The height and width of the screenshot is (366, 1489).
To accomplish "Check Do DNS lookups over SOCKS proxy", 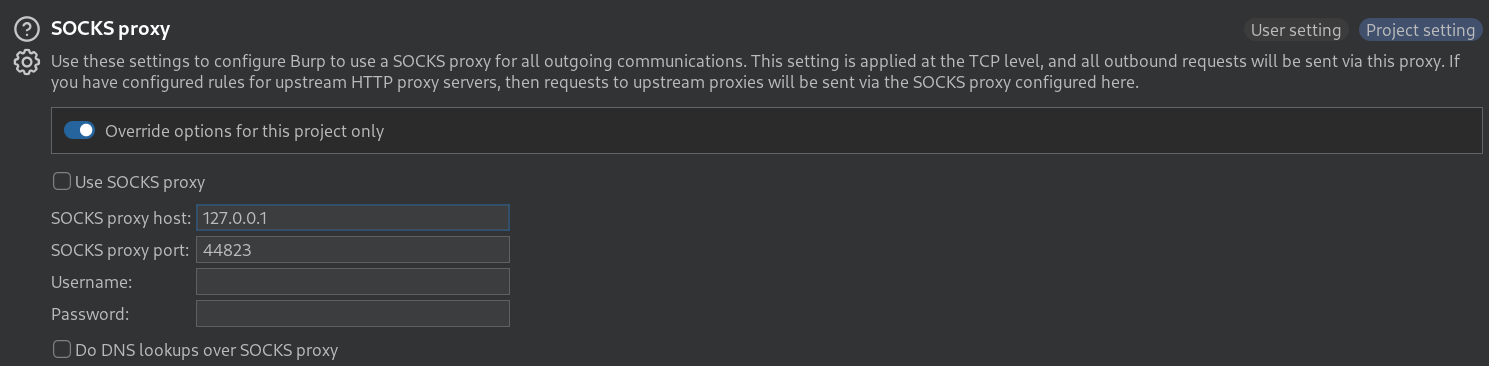I will [x=62, y=350].
